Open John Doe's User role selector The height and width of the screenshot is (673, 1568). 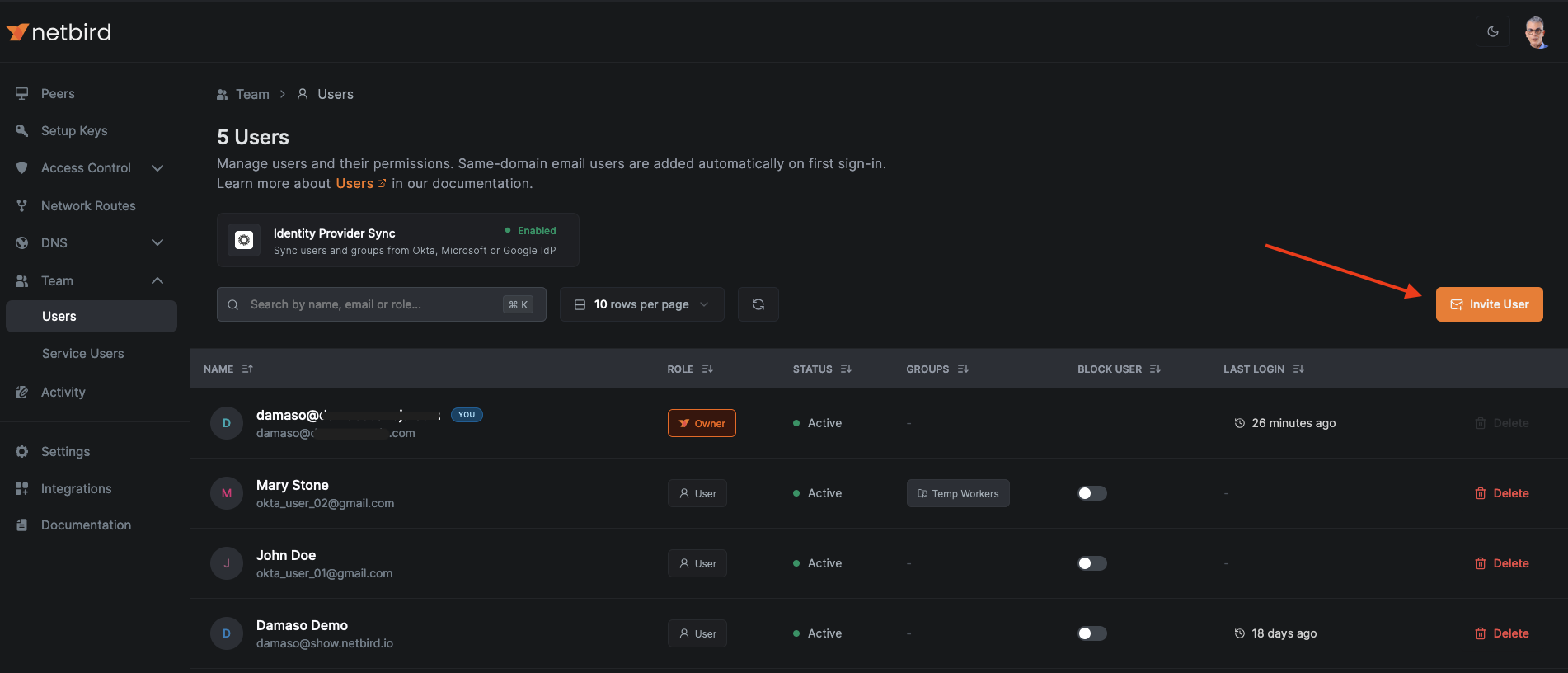pos(697,564)
